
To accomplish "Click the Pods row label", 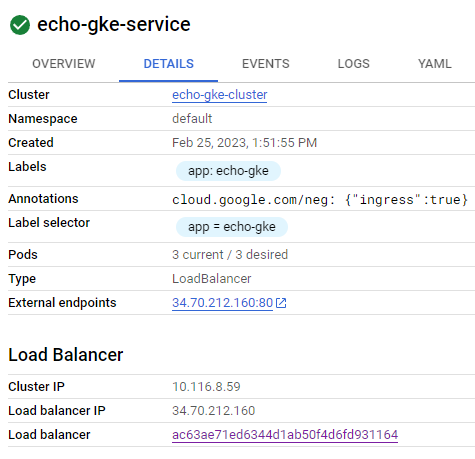I will pyautogui.click(x=23, y=255).
